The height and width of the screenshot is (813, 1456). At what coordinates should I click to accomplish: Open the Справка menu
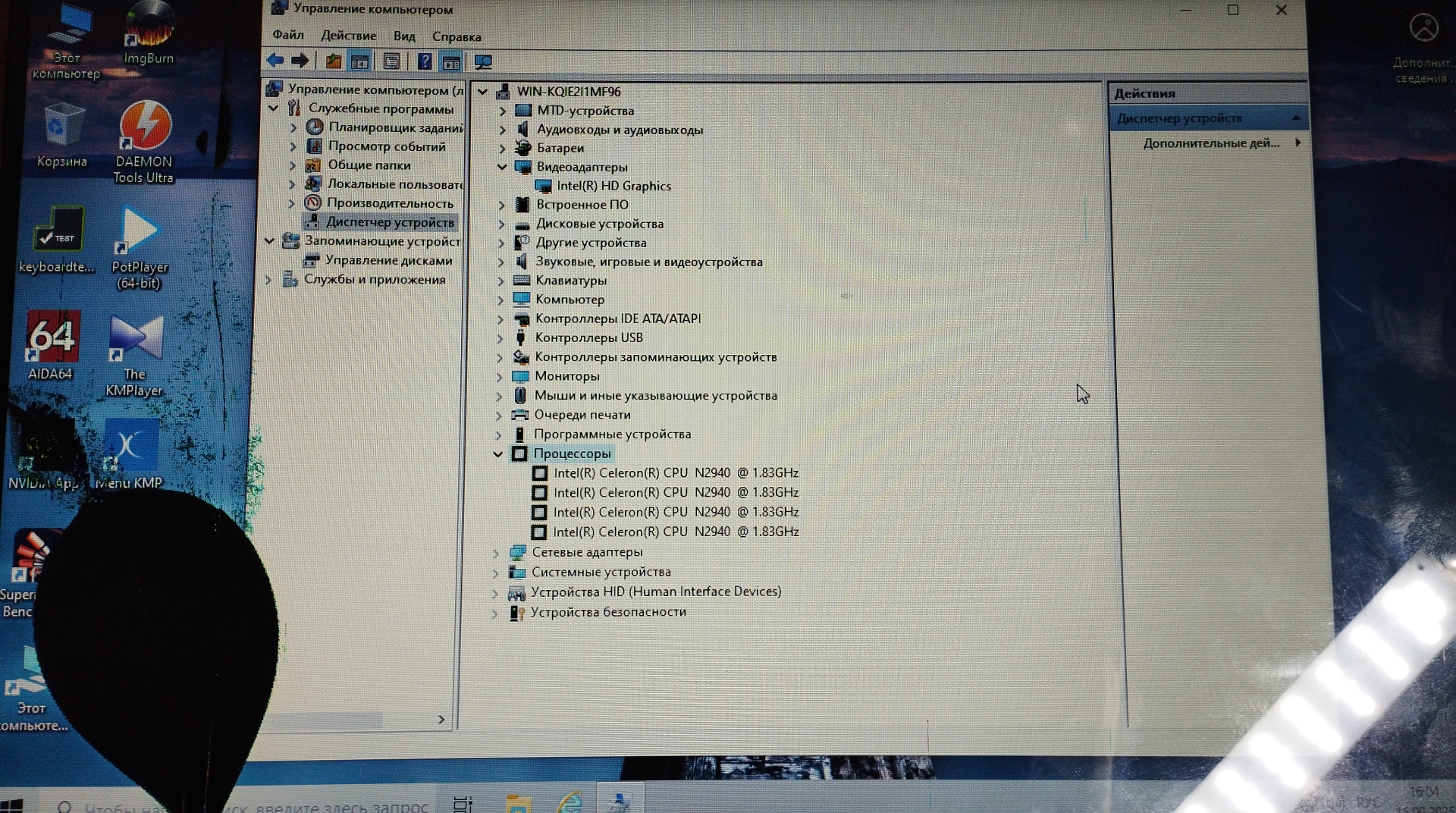457,36
